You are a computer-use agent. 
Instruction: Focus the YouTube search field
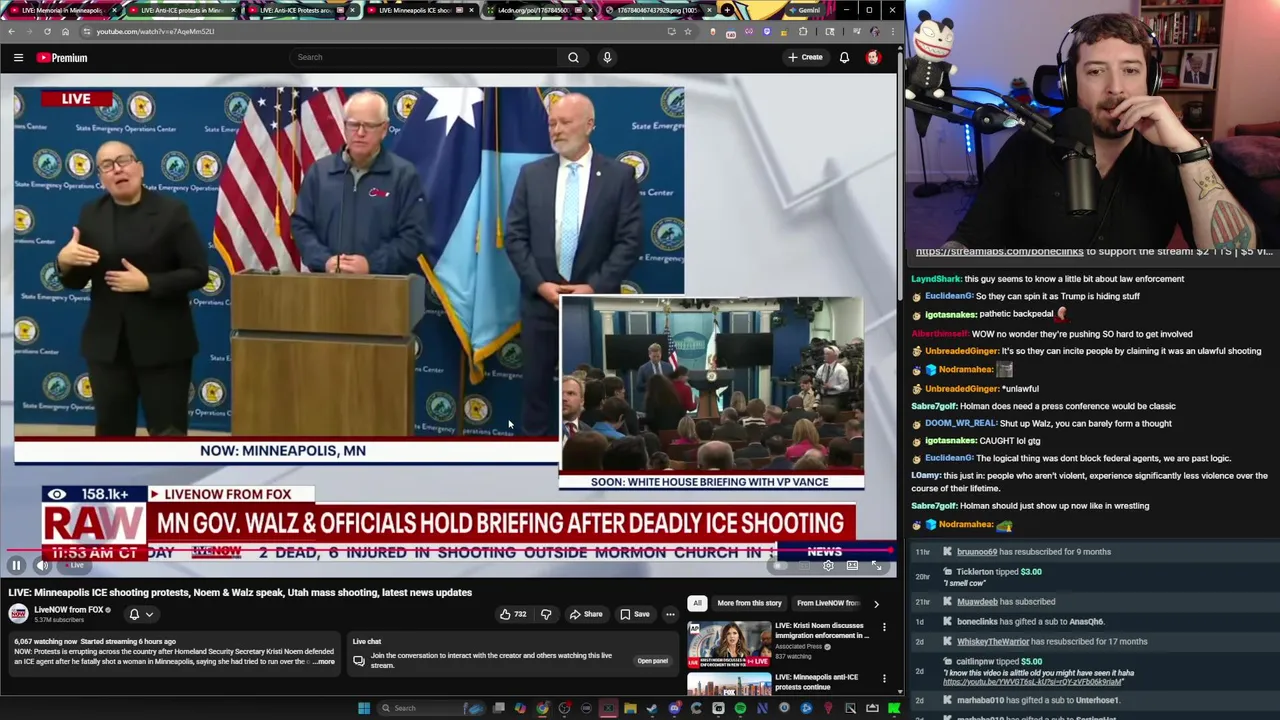(x=426, y=57)
